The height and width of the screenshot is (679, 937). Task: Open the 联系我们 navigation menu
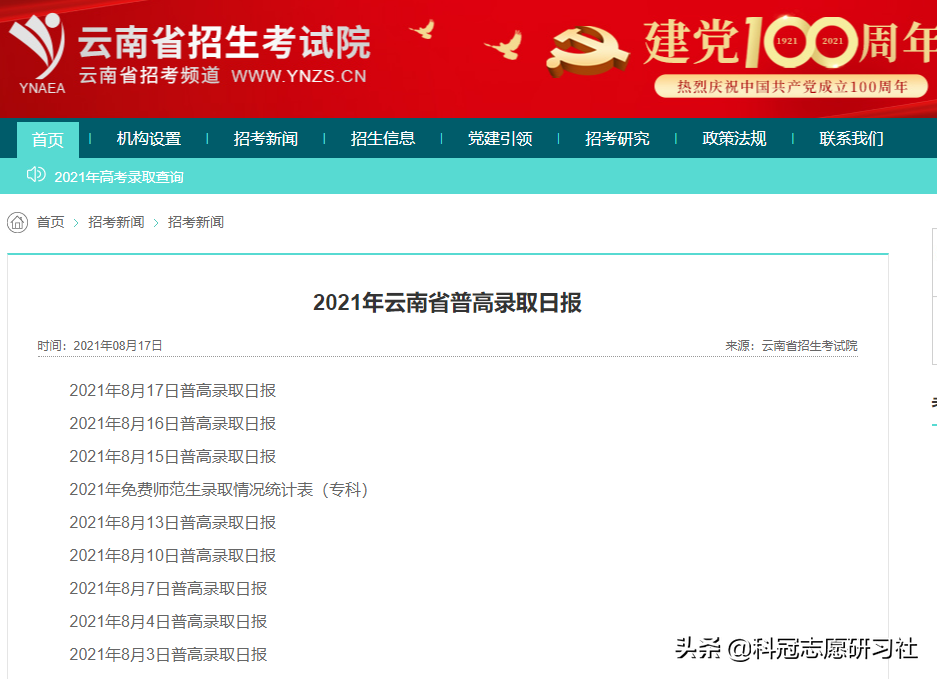click(851, 139)
